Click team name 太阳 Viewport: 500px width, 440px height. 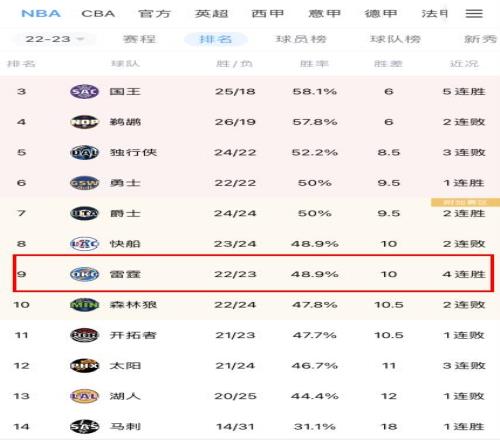pyautogui.click(x=125, y=366)
